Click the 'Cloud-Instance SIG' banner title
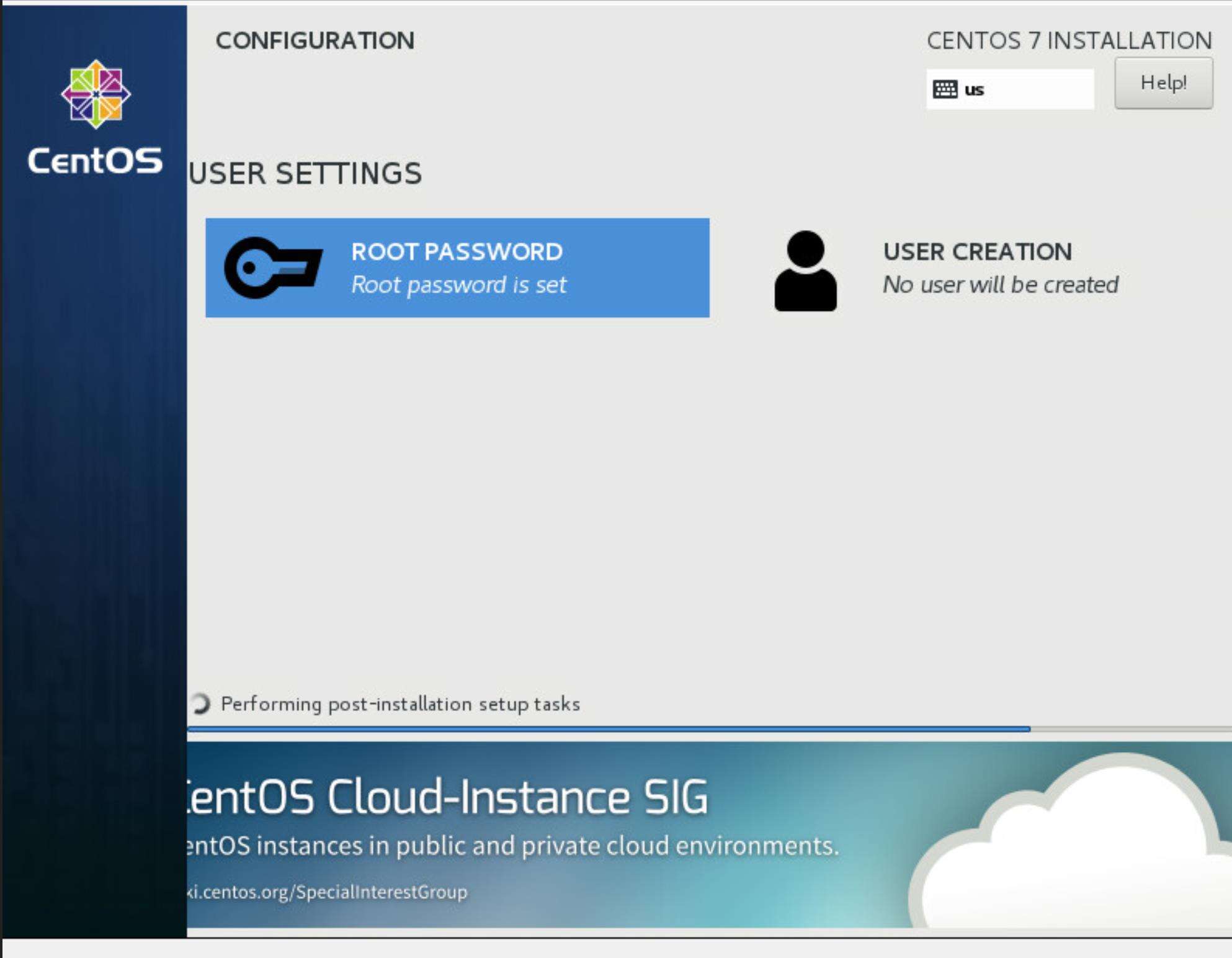This screenshot has height=958, width=1232. pos(447,797)
